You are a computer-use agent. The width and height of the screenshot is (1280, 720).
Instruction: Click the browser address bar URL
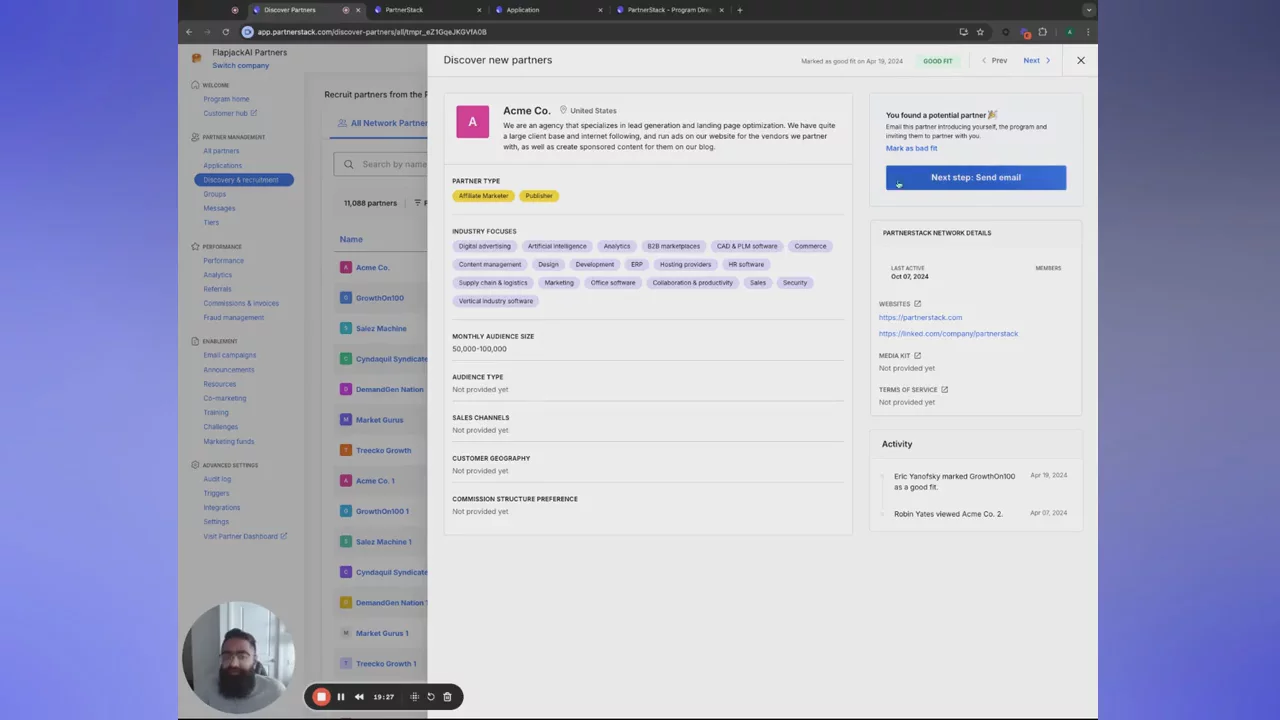coord(372,32)
